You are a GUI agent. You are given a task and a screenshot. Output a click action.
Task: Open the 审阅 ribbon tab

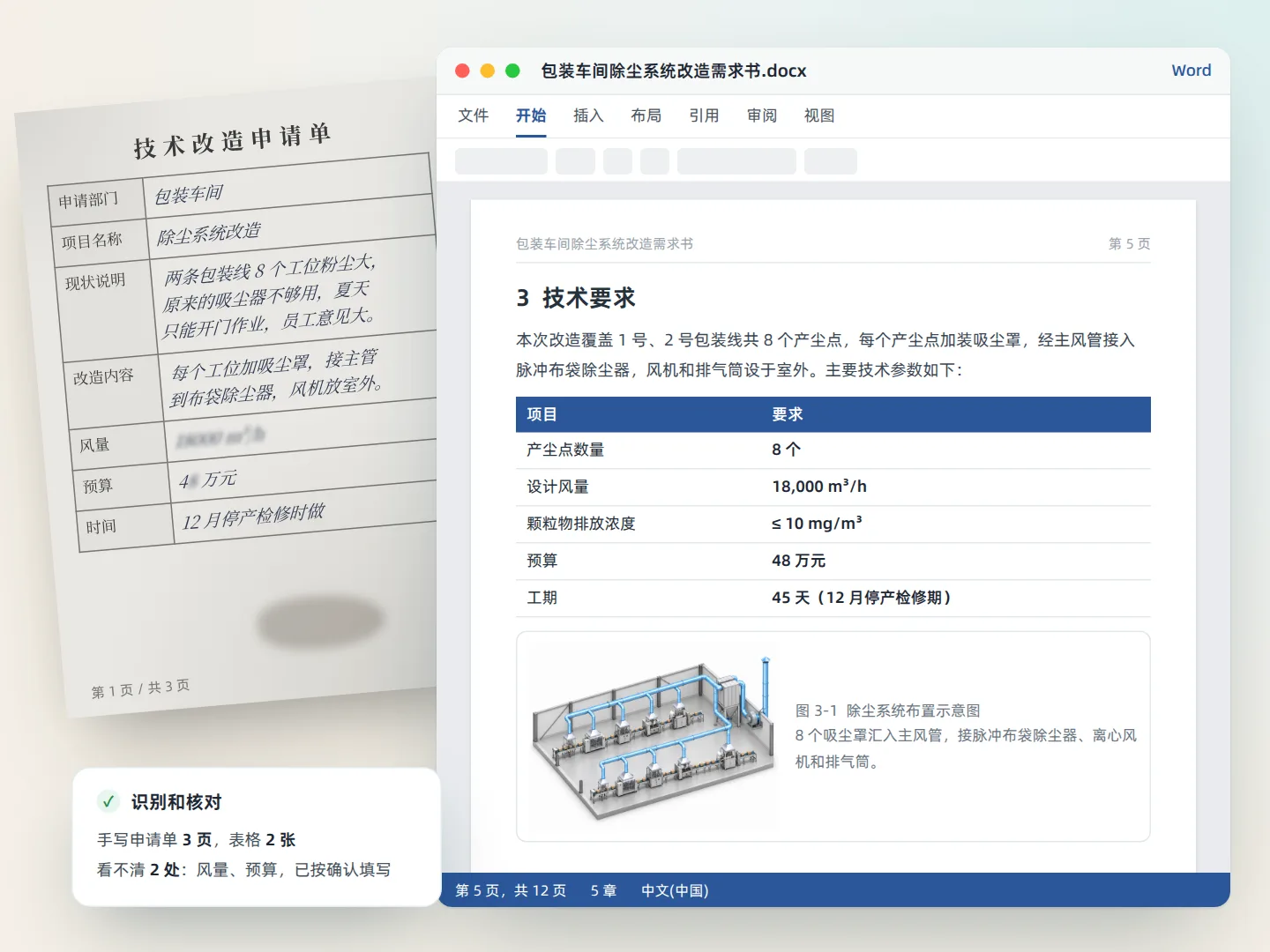(x=762, y=115)
